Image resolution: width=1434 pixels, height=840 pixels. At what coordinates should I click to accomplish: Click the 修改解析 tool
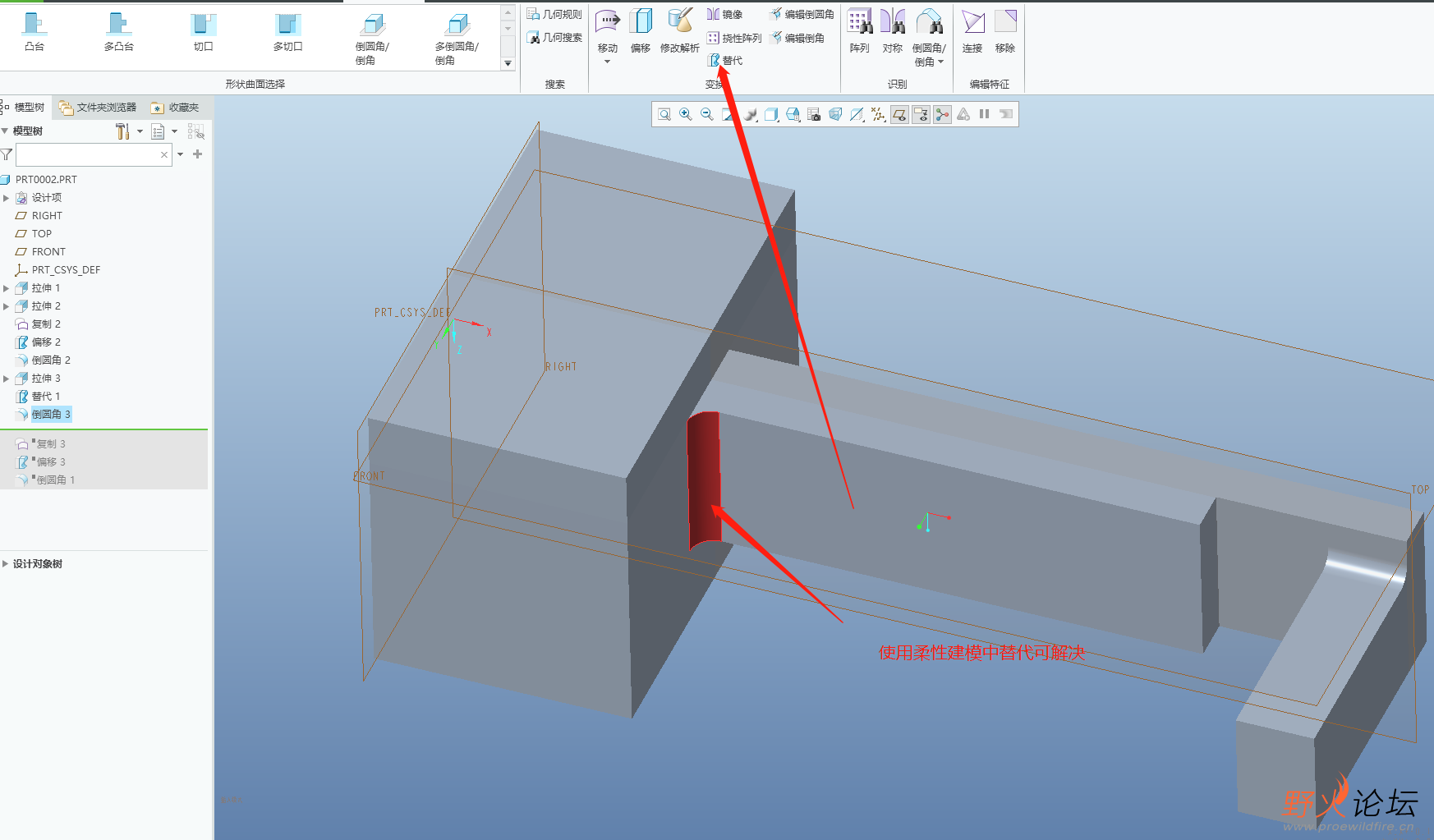point(680,31)
